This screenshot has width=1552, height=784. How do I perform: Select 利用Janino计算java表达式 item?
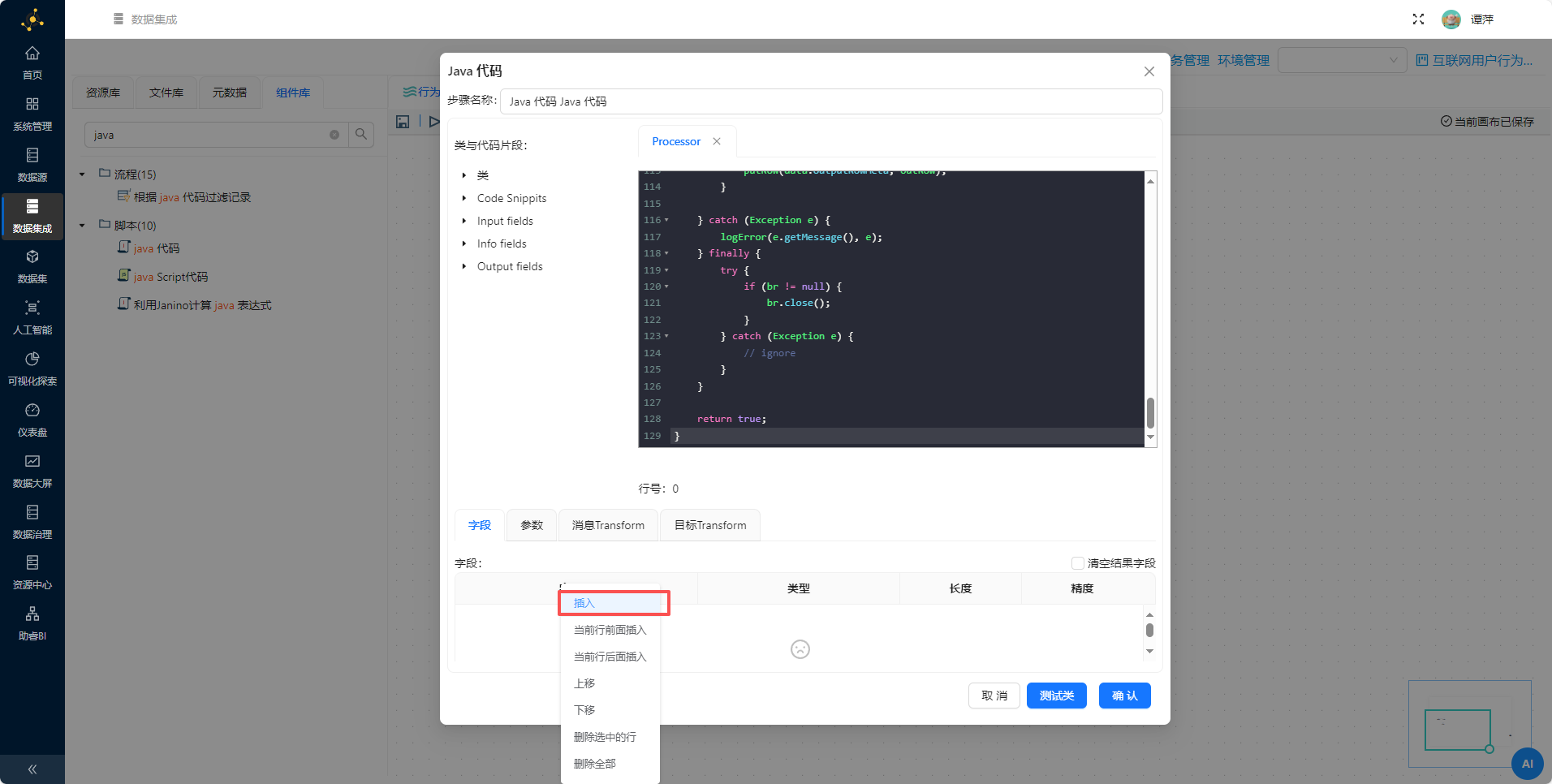[x=195, y=305]
